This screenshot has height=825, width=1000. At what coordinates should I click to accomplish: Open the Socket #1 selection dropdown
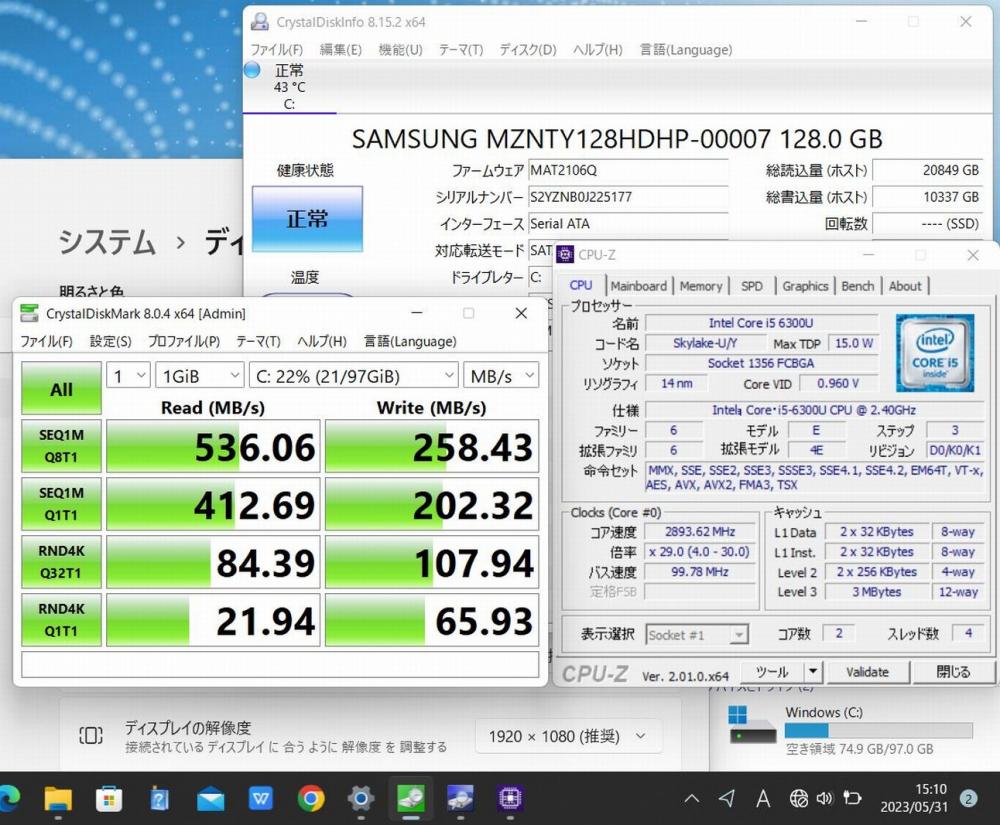tap(696, 635)
